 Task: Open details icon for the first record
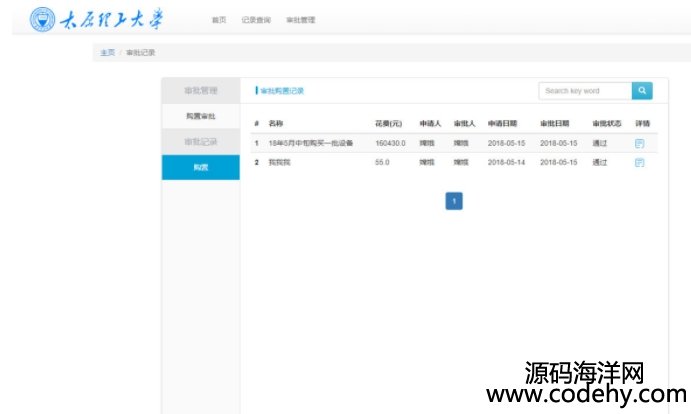pyautogui.click(x=640, y=143)
